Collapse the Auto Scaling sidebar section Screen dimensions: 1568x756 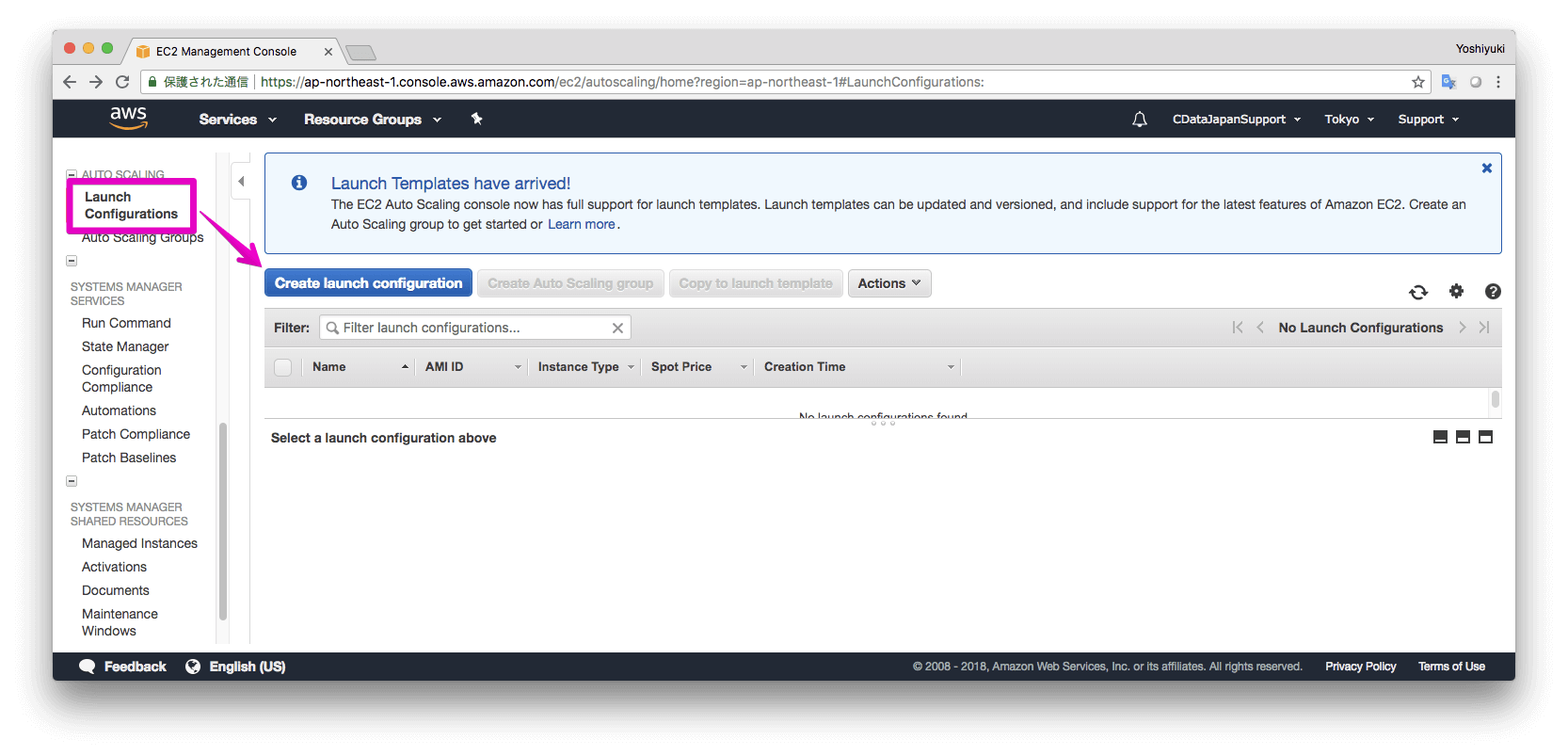point(72,174)
